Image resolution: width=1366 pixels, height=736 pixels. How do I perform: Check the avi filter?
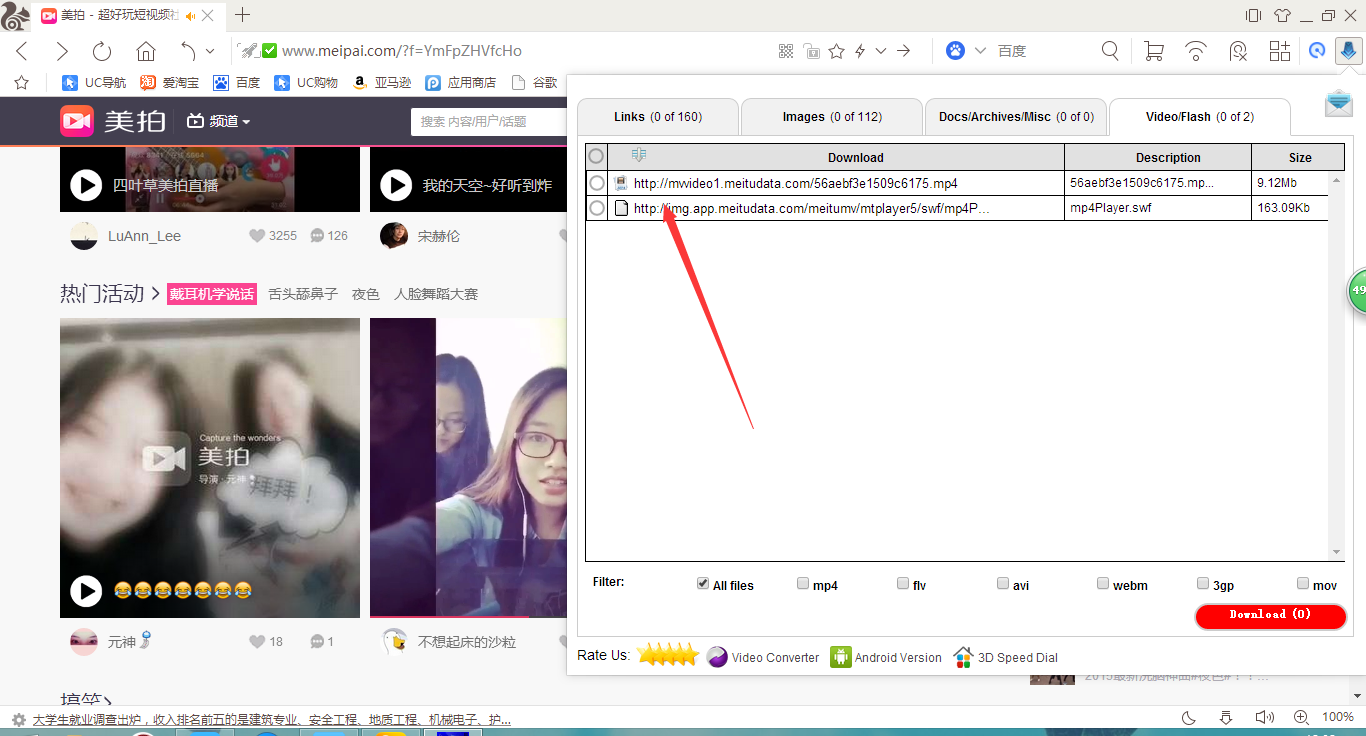tap(1003, 584)
